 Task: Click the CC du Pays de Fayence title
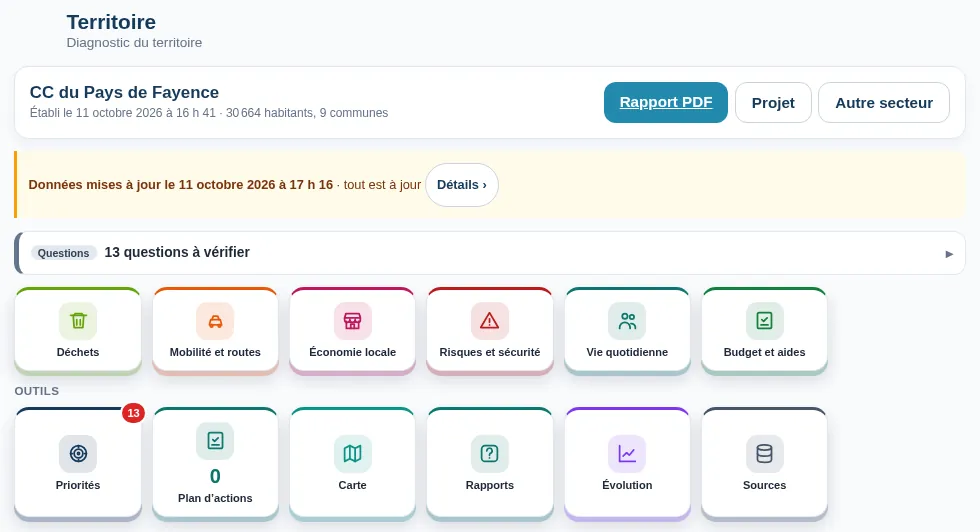pos(124,93)
